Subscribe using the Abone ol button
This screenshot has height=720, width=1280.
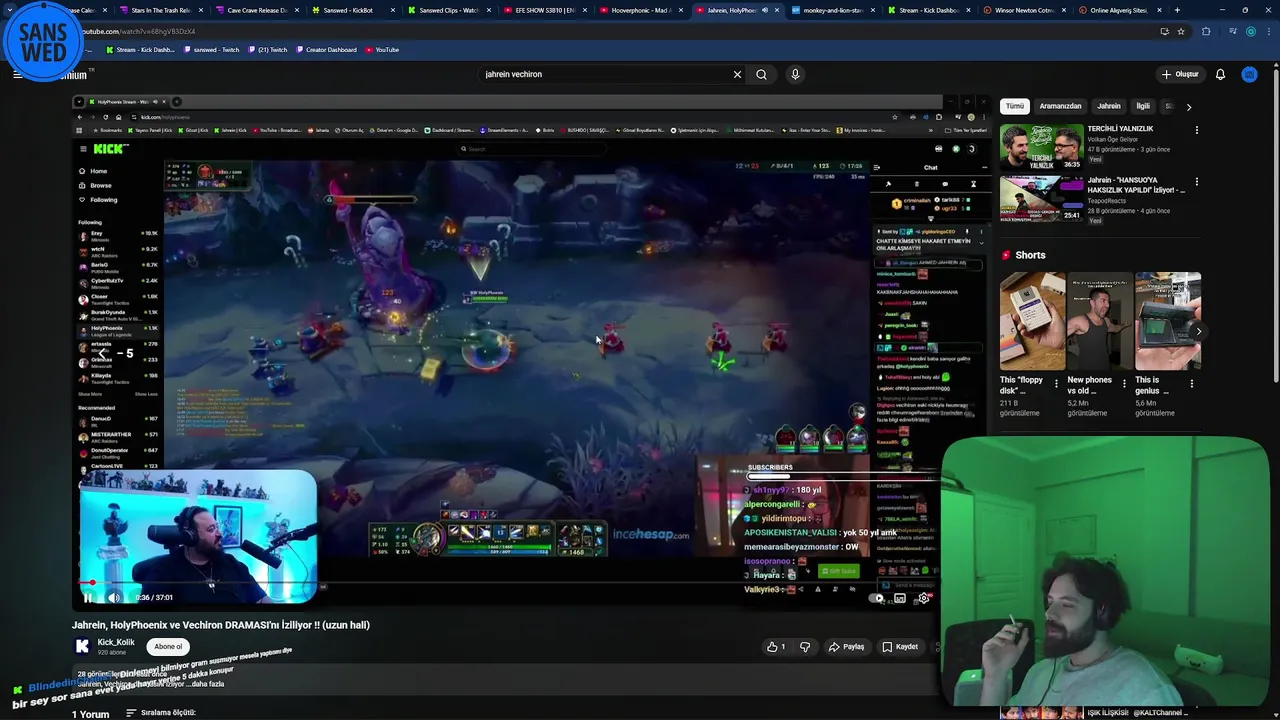click(x=168, y=646)
